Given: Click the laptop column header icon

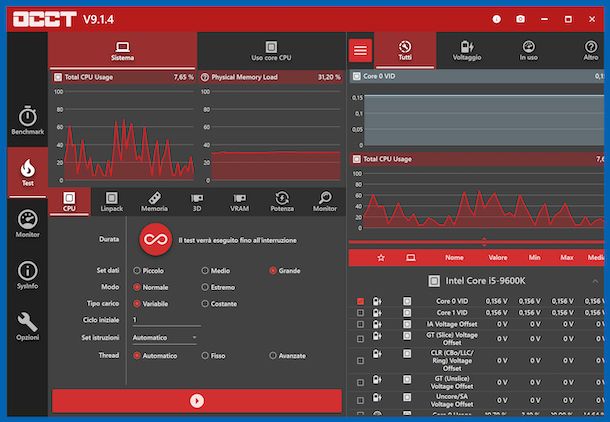Looking at the screenshot, I should (x=410, y=257).
